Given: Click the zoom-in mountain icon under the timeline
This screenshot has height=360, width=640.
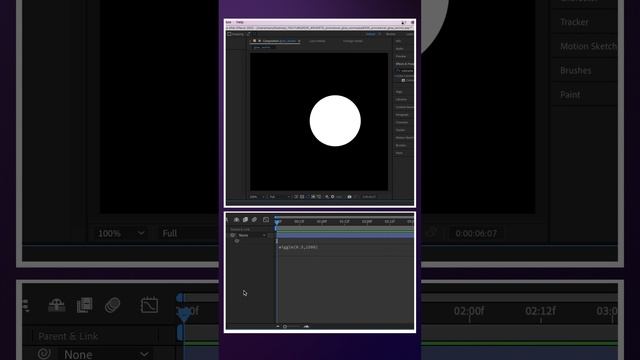Looking at the screenshot, I should coord(307,327).
